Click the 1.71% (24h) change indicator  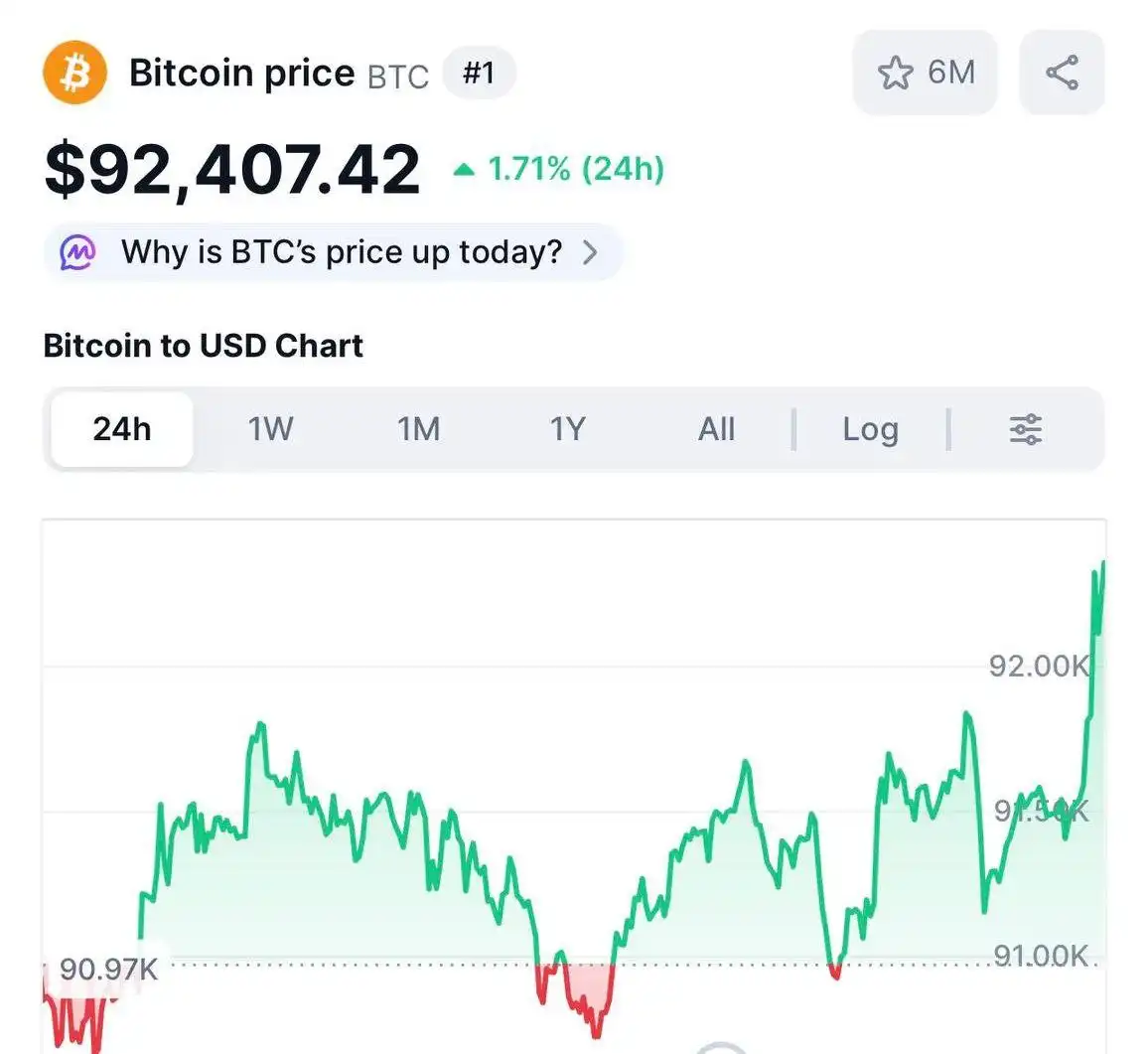pos(575,169)
